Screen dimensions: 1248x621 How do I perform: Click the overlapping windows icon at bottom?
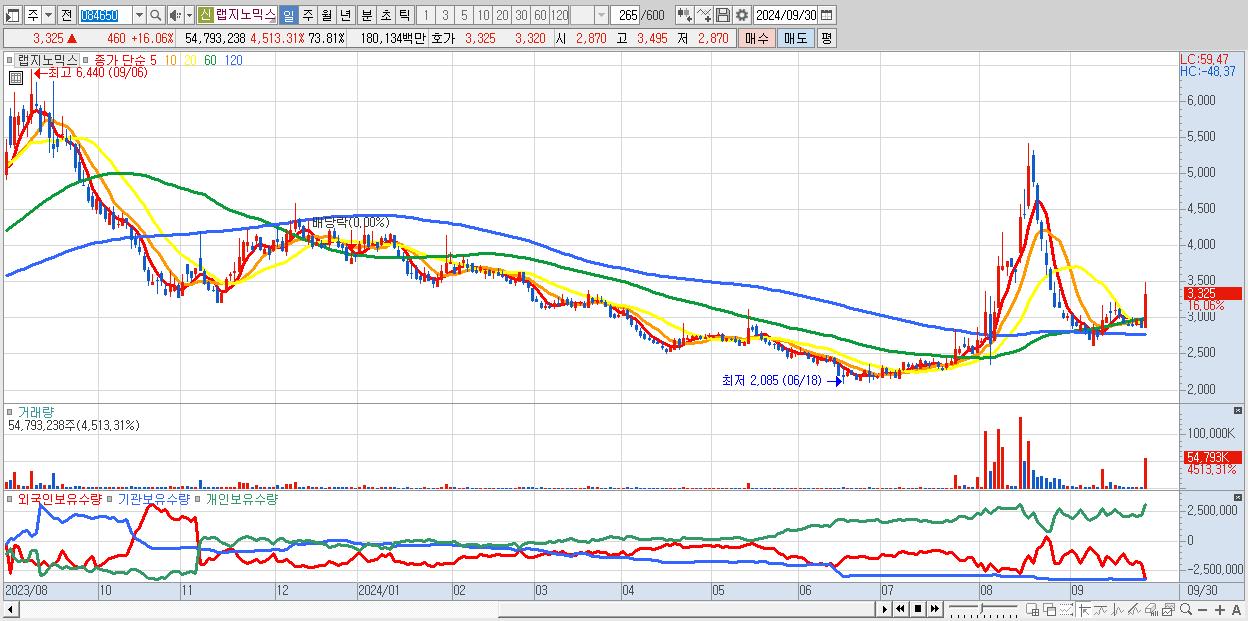pos(1049,609)
